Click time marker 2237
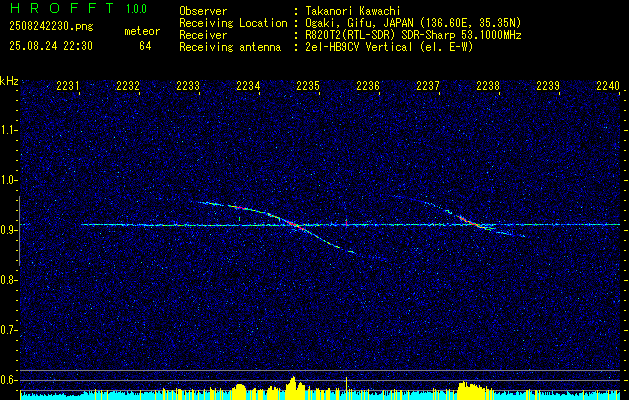The image size is (629, 400). click(428, 86)
